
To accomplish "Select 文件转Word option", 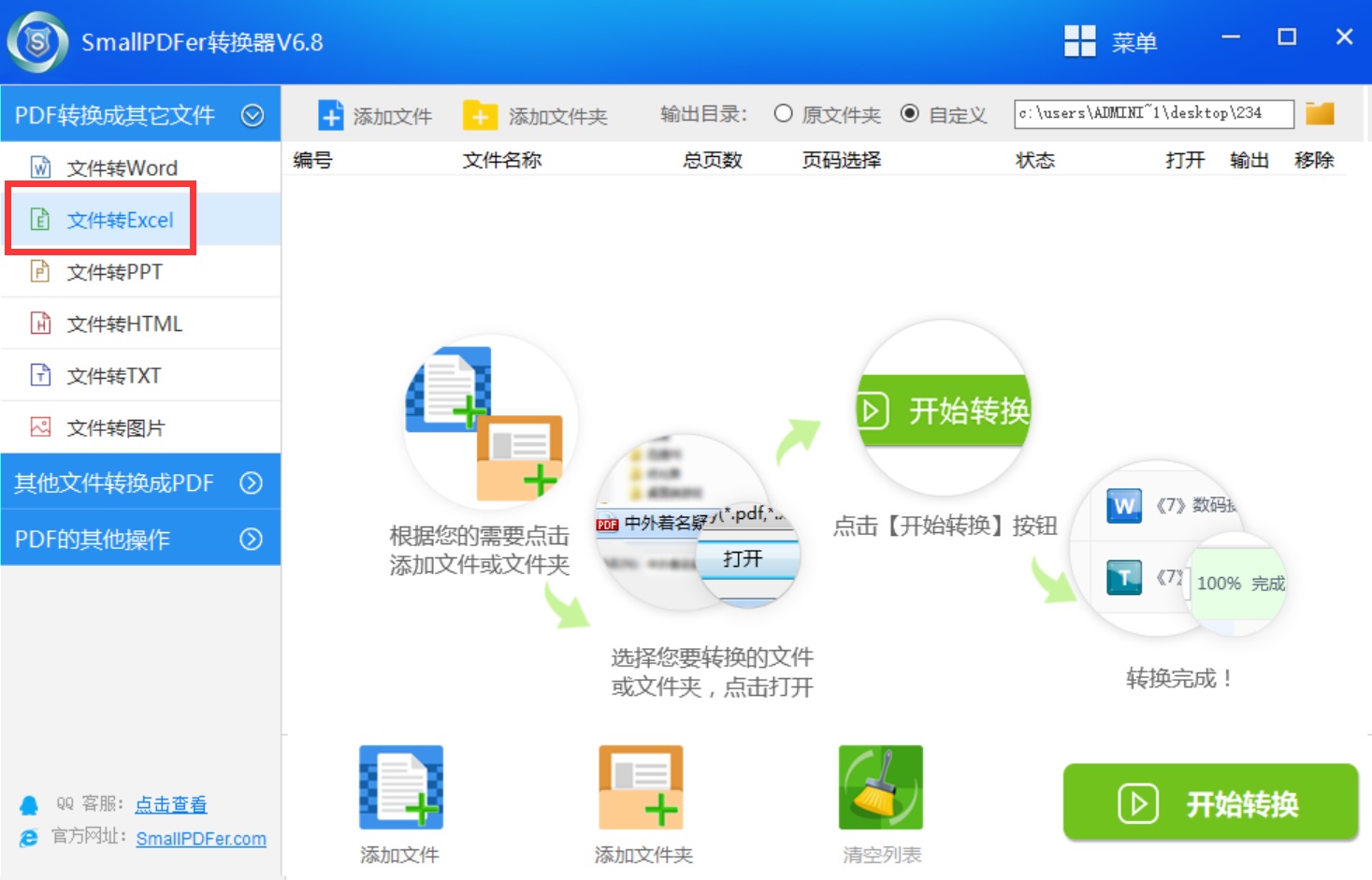I will 140,167.
